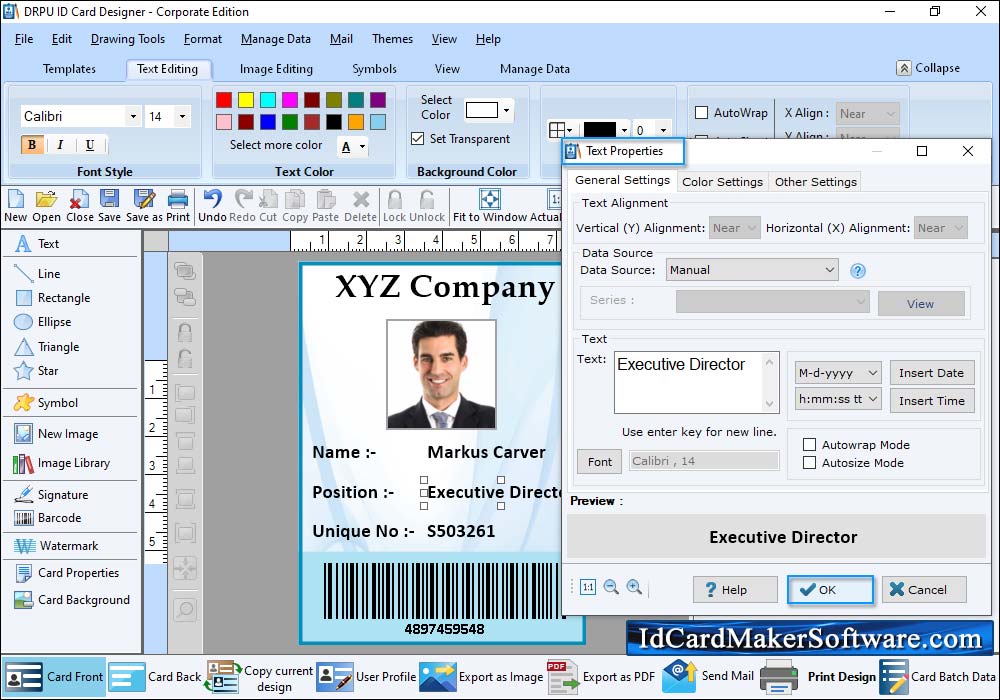Open the Format menu
The width and height of the screenshot is (1000, 700).
coord(203,39)
